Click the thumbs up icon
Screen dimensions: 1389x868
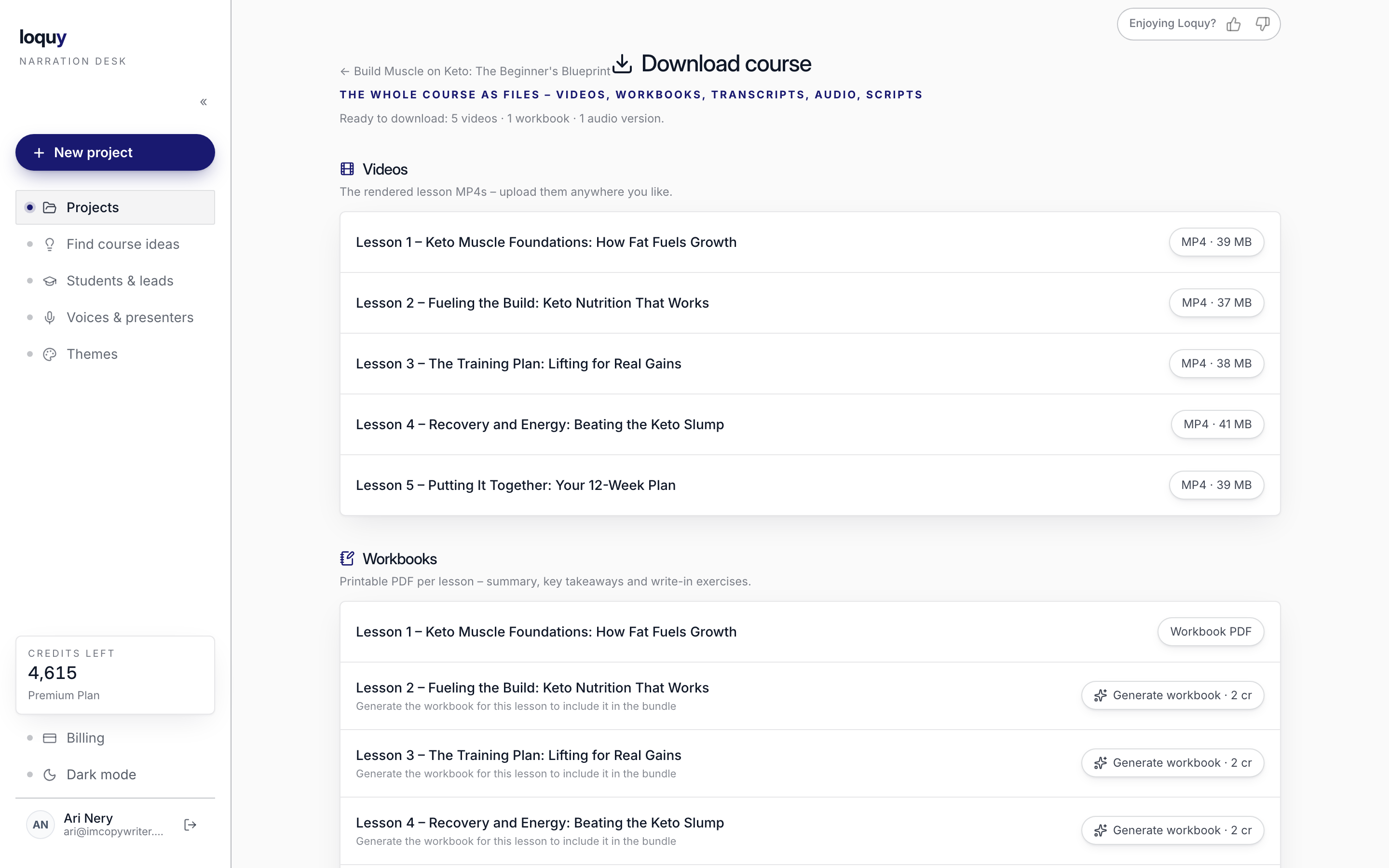[1233, 24]
